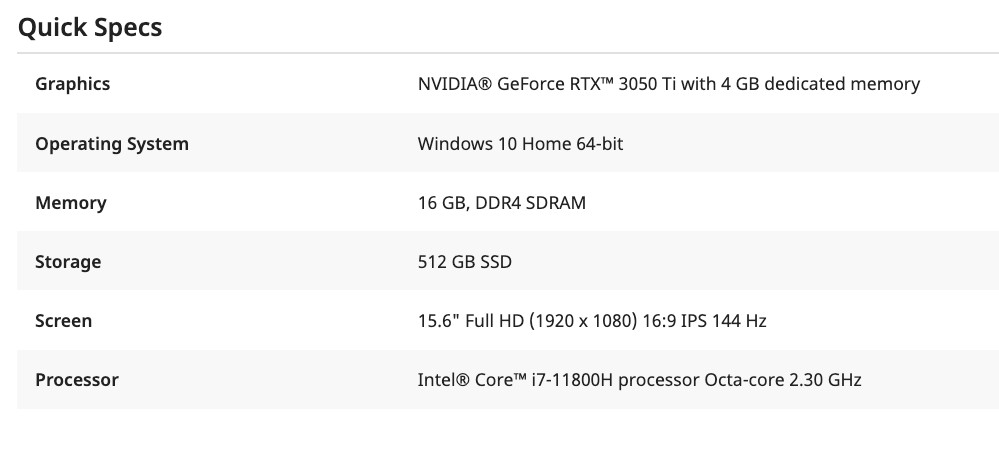Click the '4 GB dedicated memory' text

(x=821, y=84)
